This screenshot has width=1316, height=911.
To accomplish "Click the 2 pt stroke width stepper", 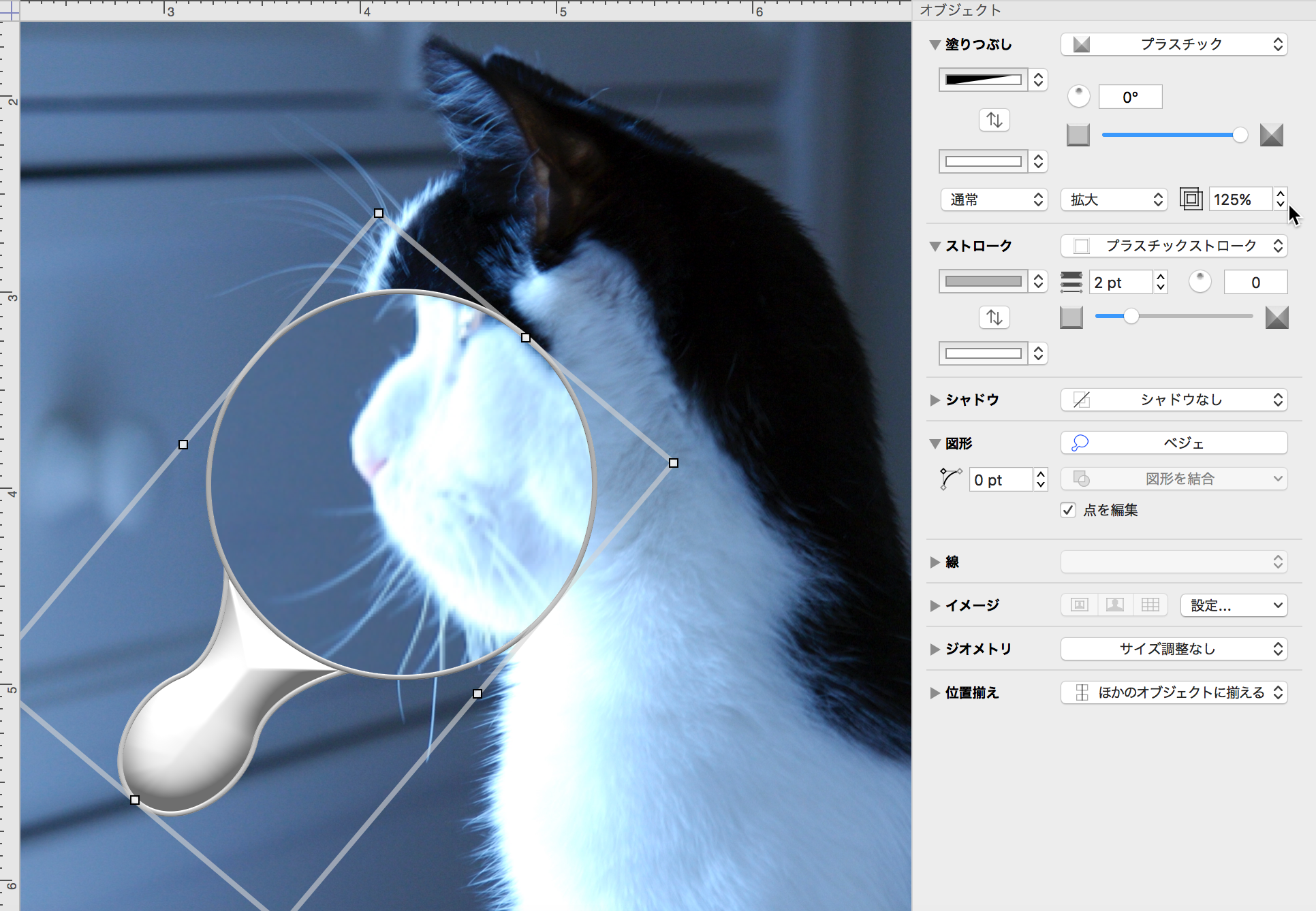I will [1161, 282].
